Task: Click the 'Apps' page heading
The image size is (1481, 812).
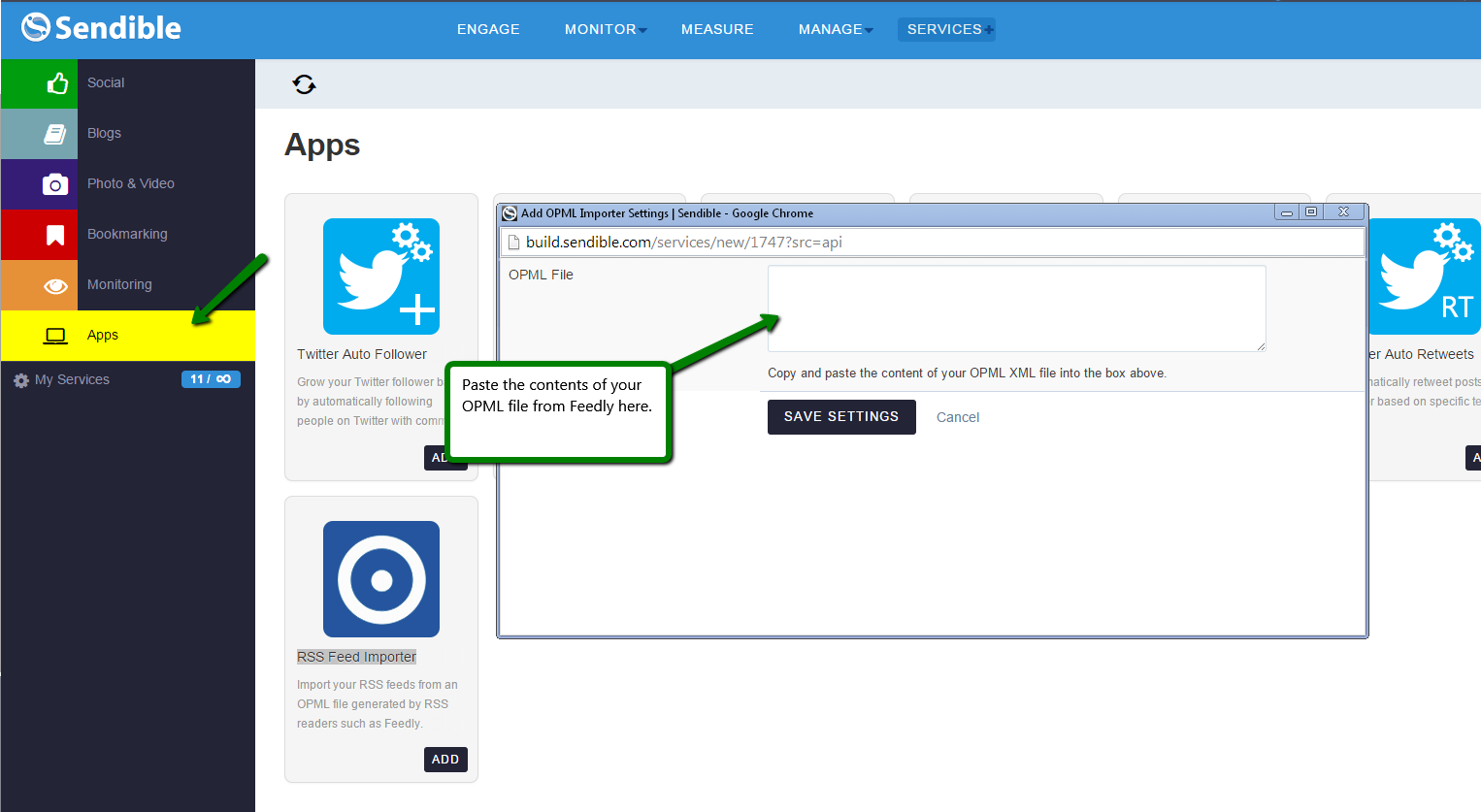Action: click(322, 146)
